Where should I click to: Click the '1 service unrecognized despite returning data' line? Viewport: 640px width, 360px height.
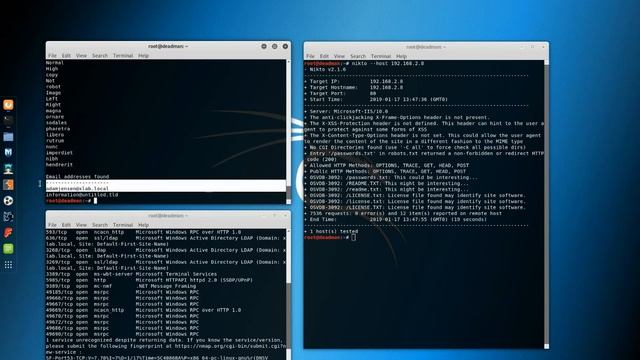tap(164, 340)
